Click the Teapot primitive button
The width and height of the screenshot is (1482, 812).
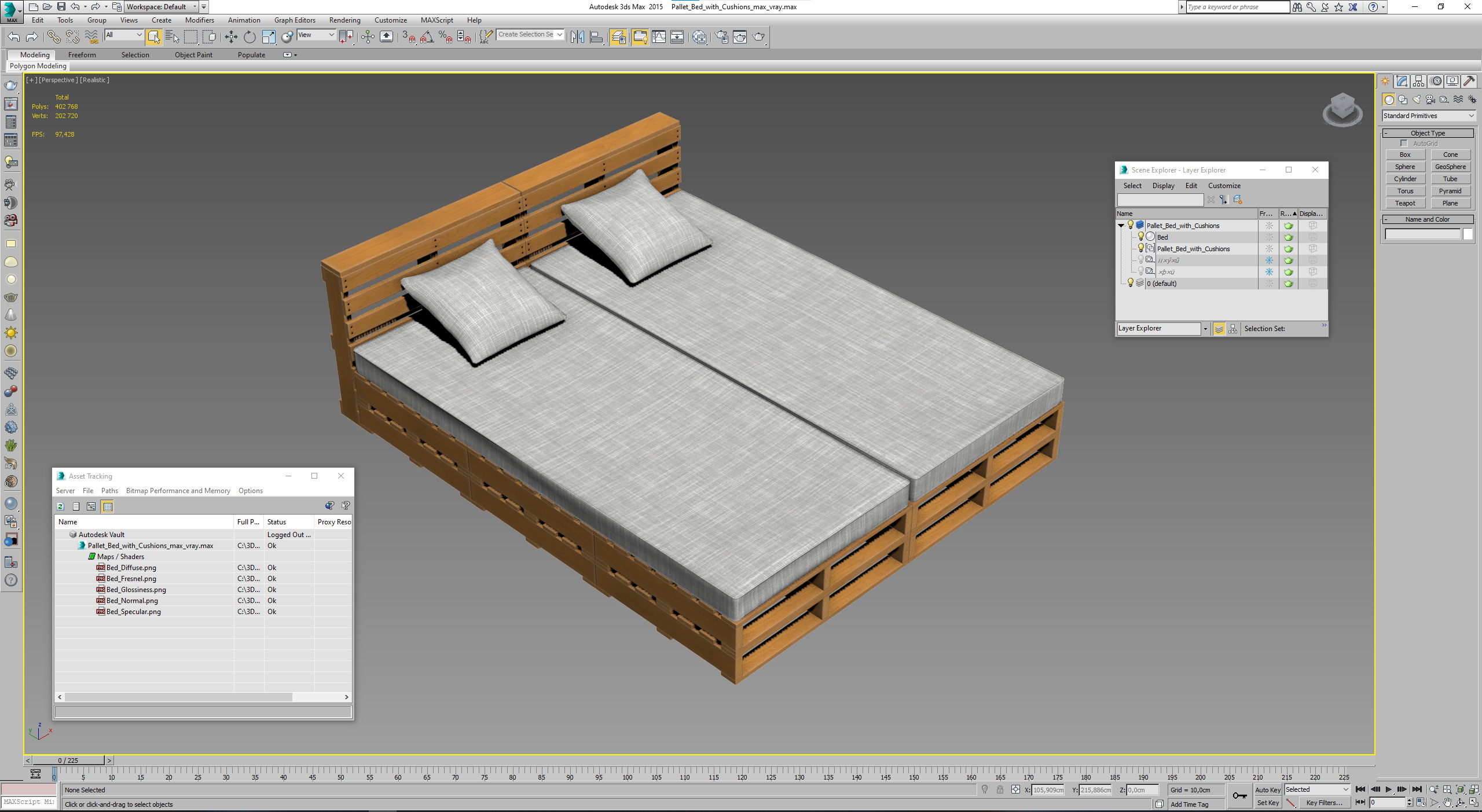pyautogui.click(x=1405, y=203)
